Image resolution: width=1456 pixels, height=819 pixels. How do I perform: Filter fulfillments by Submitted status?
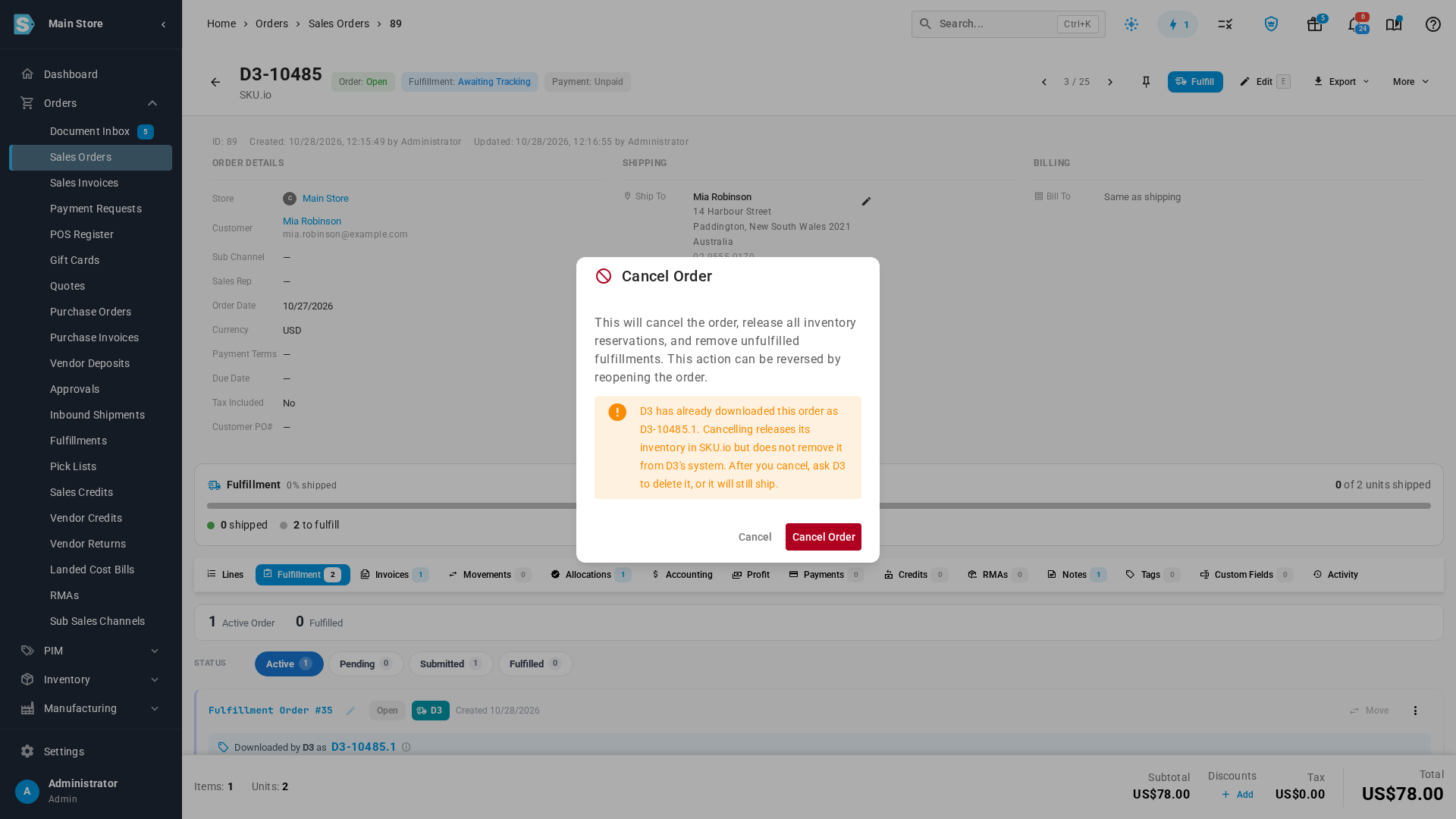[451, 664]
